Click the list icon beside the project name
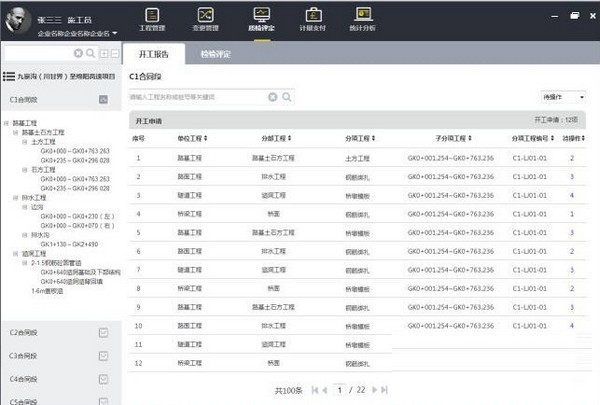The height and width of the screenshot is (405, 600). pyautogui.click(x=8, y=76)
